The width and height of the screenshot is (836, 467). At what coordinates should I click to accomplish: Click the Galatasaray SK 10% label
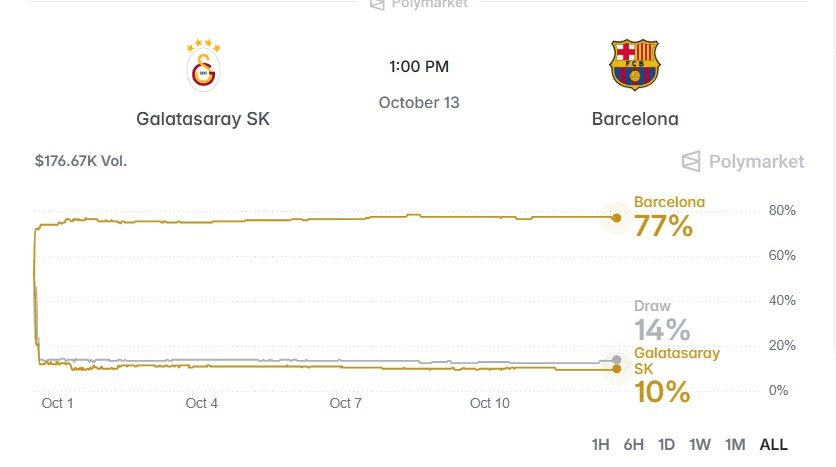[676, 375]
